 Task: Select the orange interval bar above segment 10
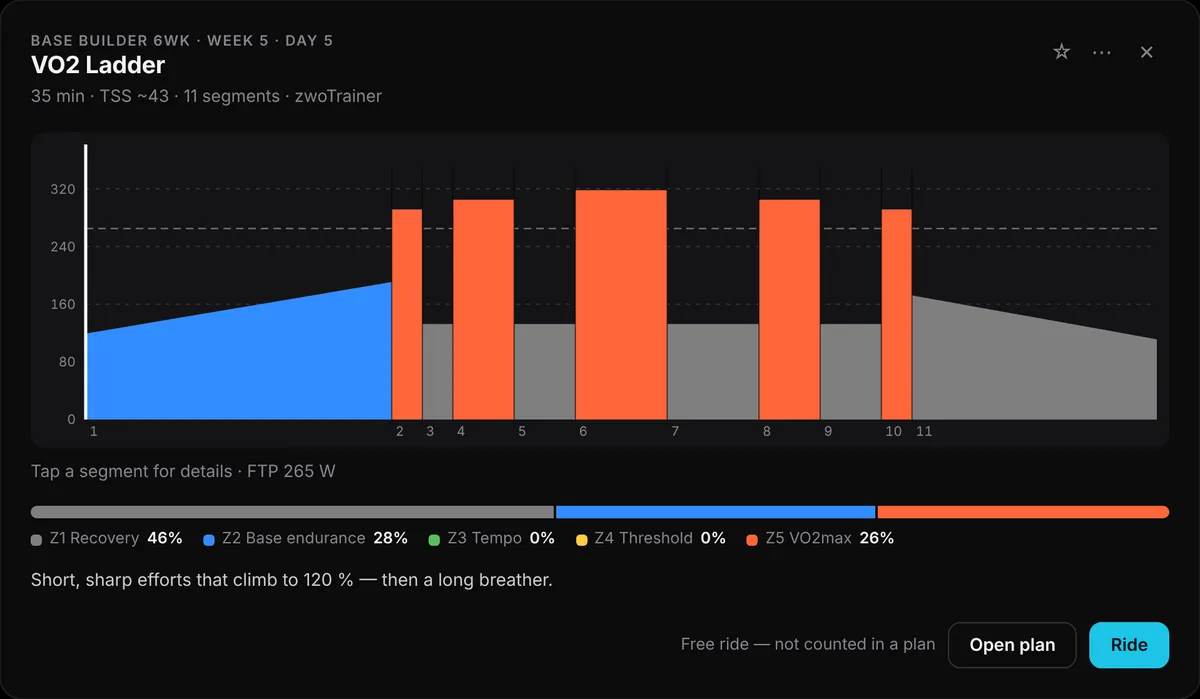897,314
